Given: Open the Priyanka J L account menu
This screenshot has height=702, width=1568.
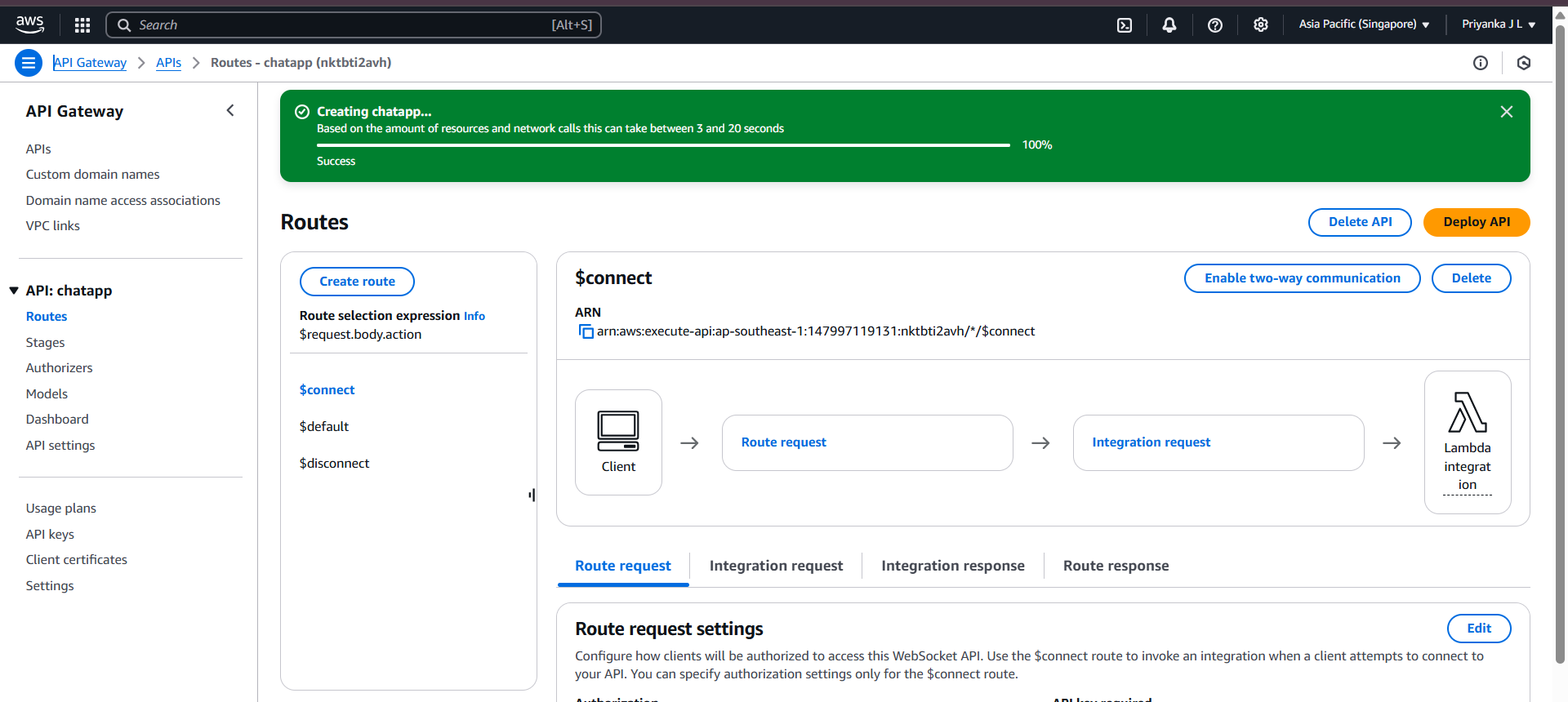Looking at the screenshot, I should (1499, 24).
